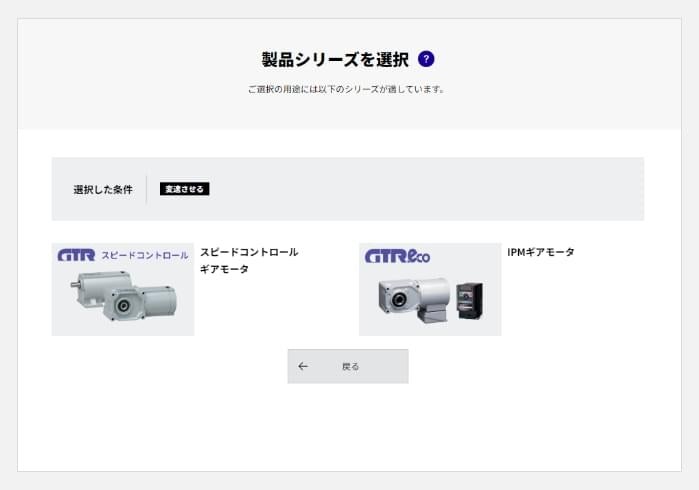The image size is (699, 490).
Task: Click the front hollow-shaft gear motor in left image
Action: [x=140, y=303]
